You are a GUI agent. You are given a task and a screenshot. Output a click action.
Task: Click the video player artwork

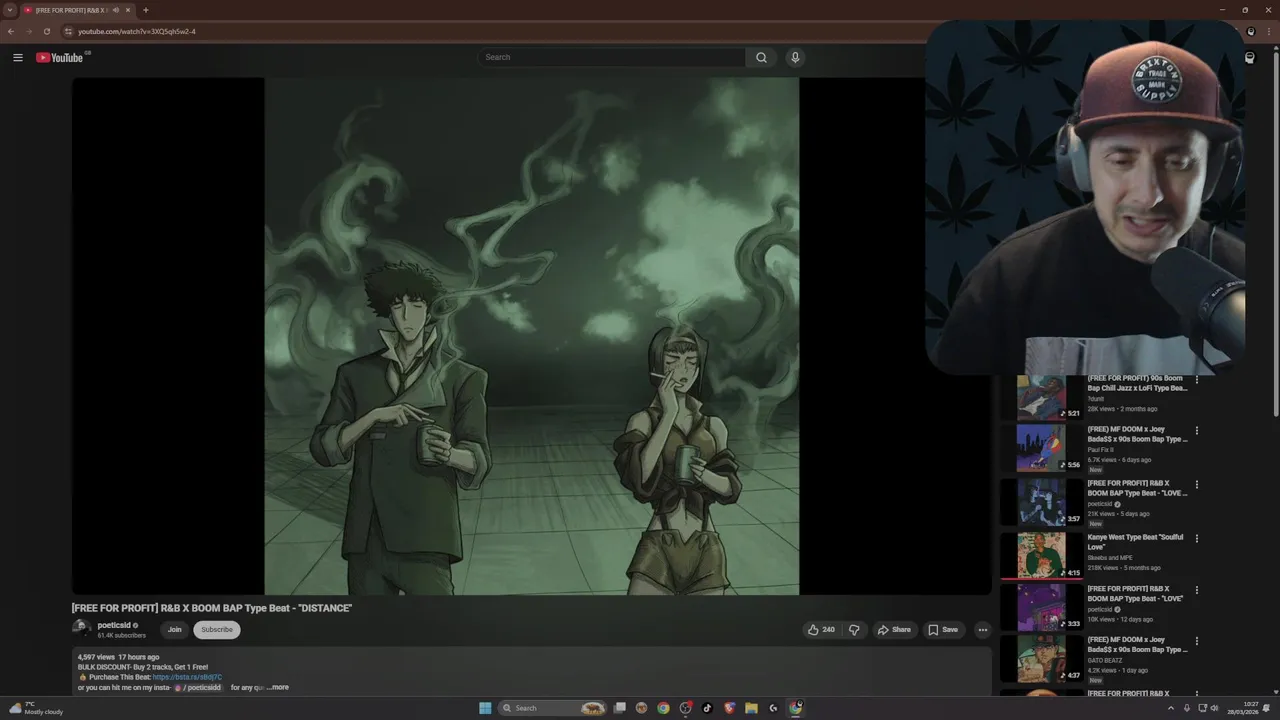click(x=531, y=336)
